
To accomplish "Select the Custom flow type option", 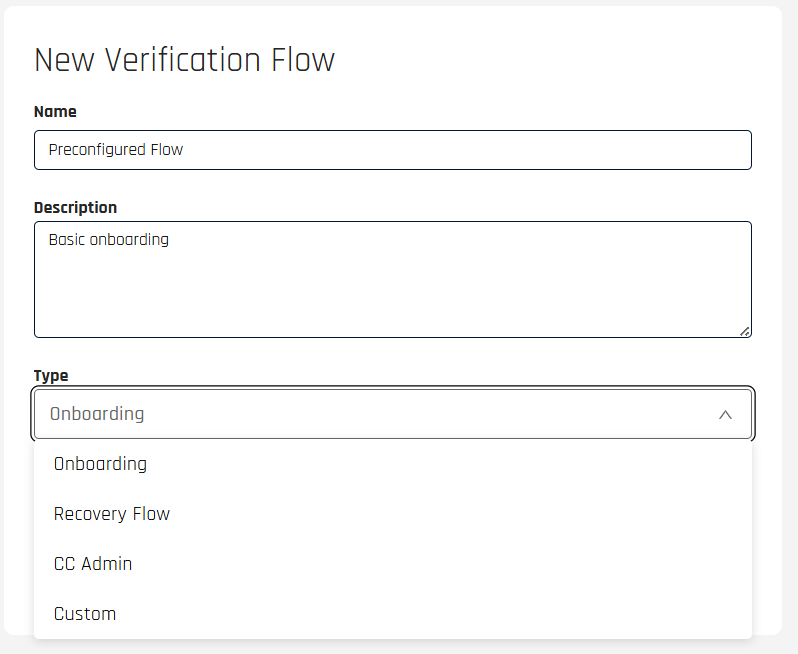I will pyautogui.click(x=85, y=614).
